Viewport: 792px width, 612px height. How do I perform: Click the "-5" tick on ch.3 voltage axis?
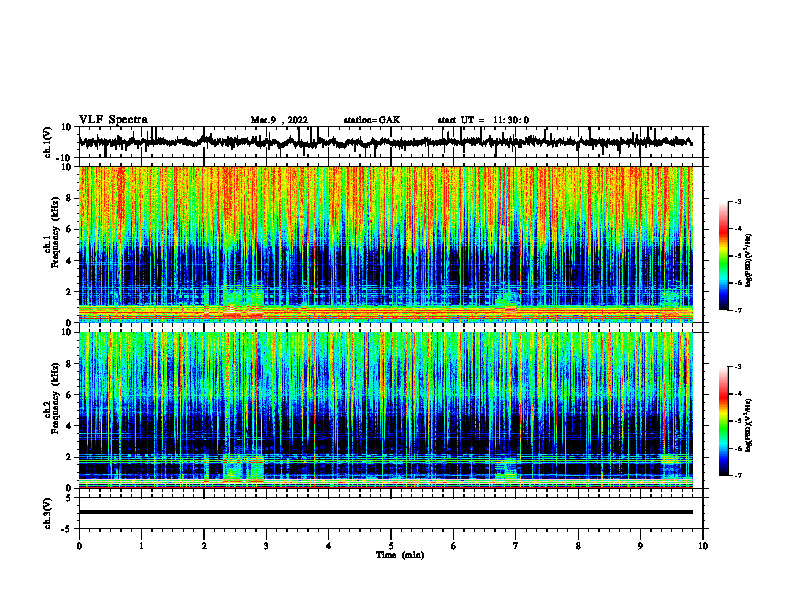[67, 529]
